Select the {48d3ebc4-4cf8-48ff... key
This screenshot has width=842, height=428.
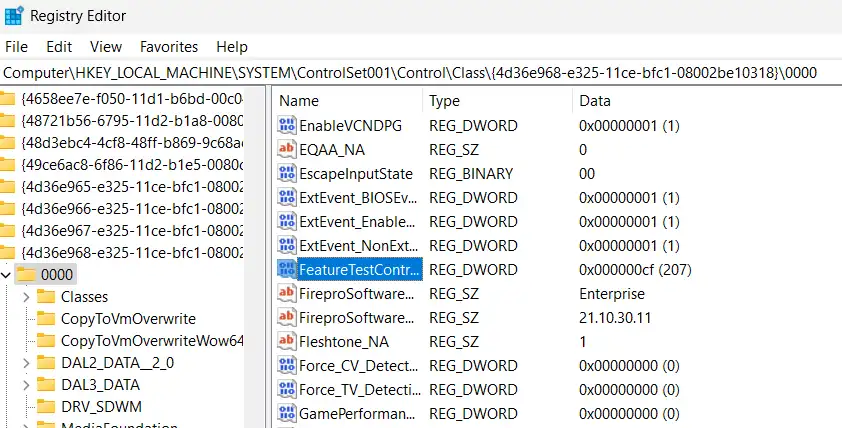point(132,143)
